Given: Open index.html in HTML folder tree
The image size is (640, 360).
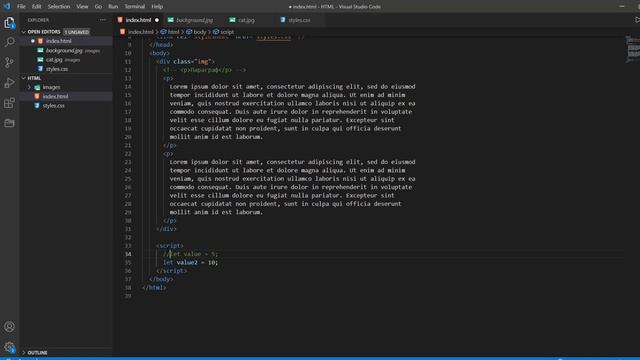Looking at the screenshot, I should [x=55, y=96].
